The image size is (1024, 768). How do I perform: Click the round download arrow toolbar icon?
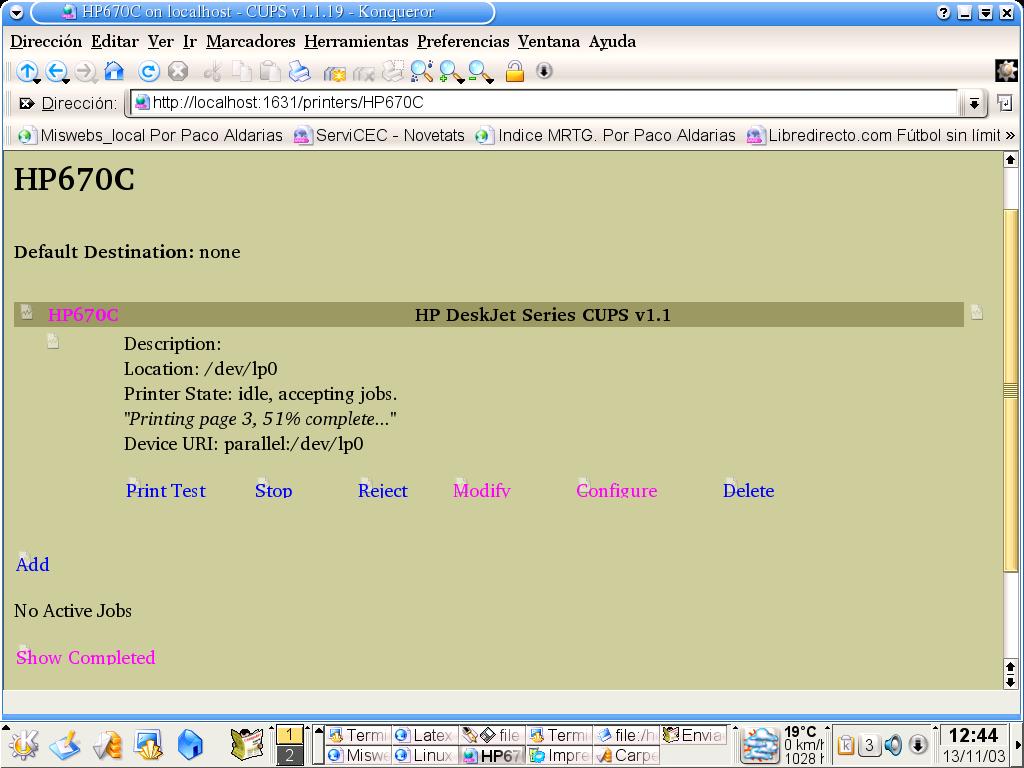544,71
